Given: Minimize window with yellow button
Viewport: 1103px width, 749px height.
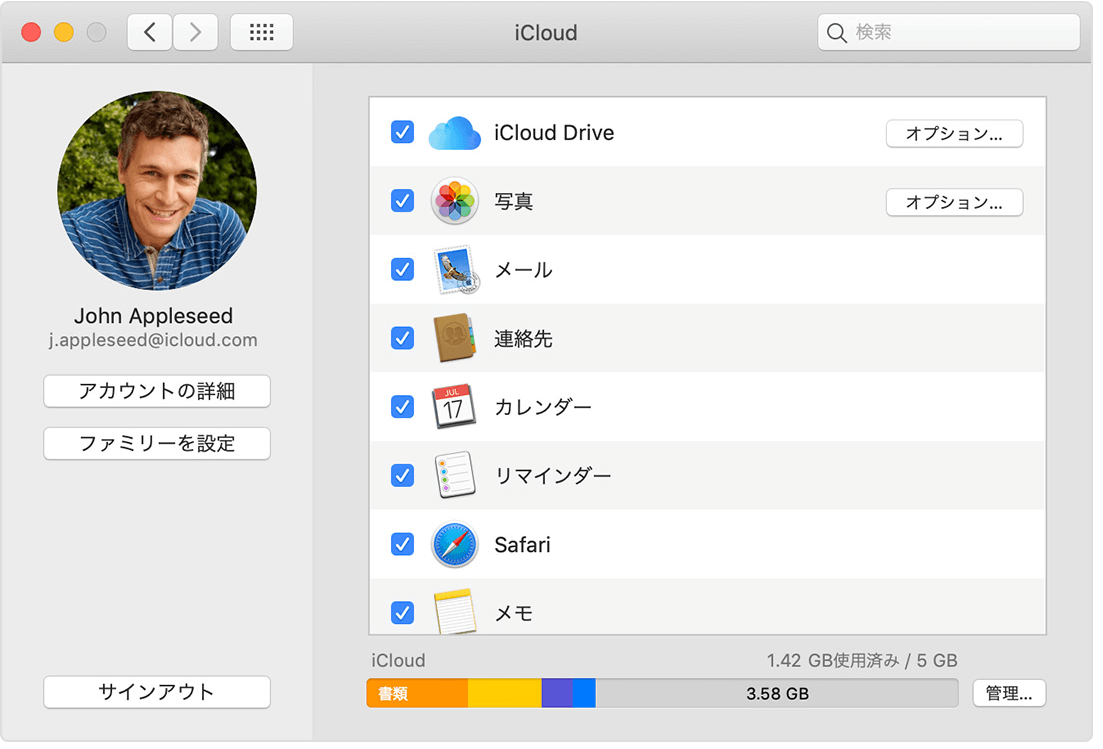Looking at the screenshot, I should click(64, 32).
